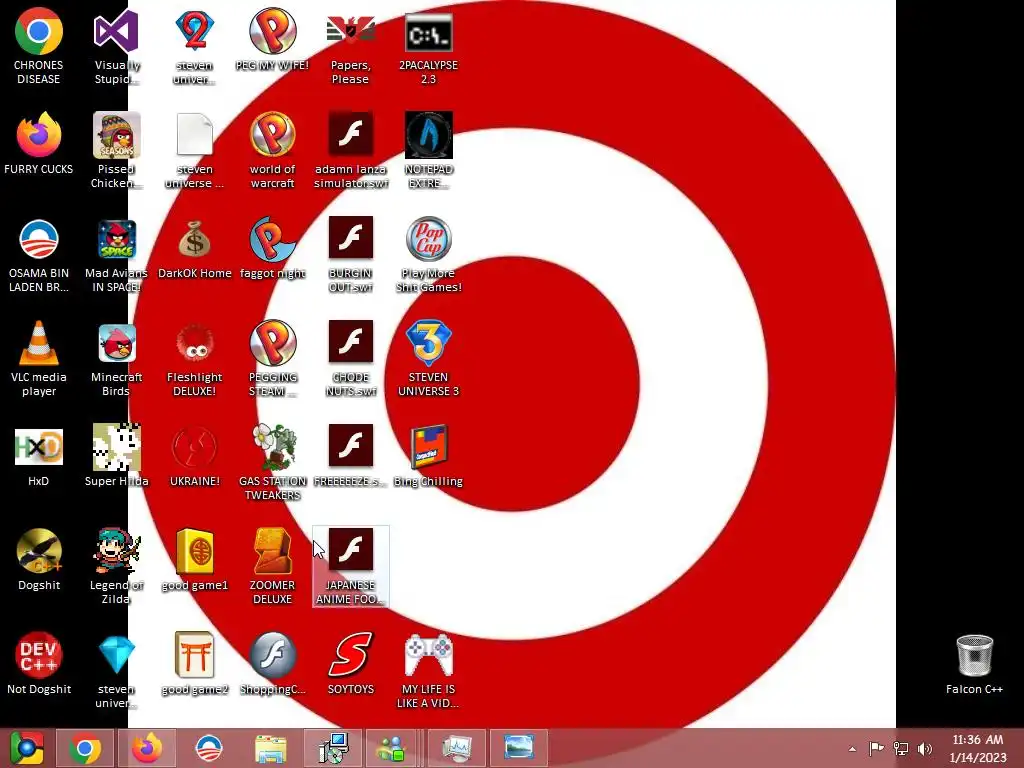The width and height of the screenshot is (1024, 768).
Task: Select the faggot night blue P icon
Action: point(272,249)
